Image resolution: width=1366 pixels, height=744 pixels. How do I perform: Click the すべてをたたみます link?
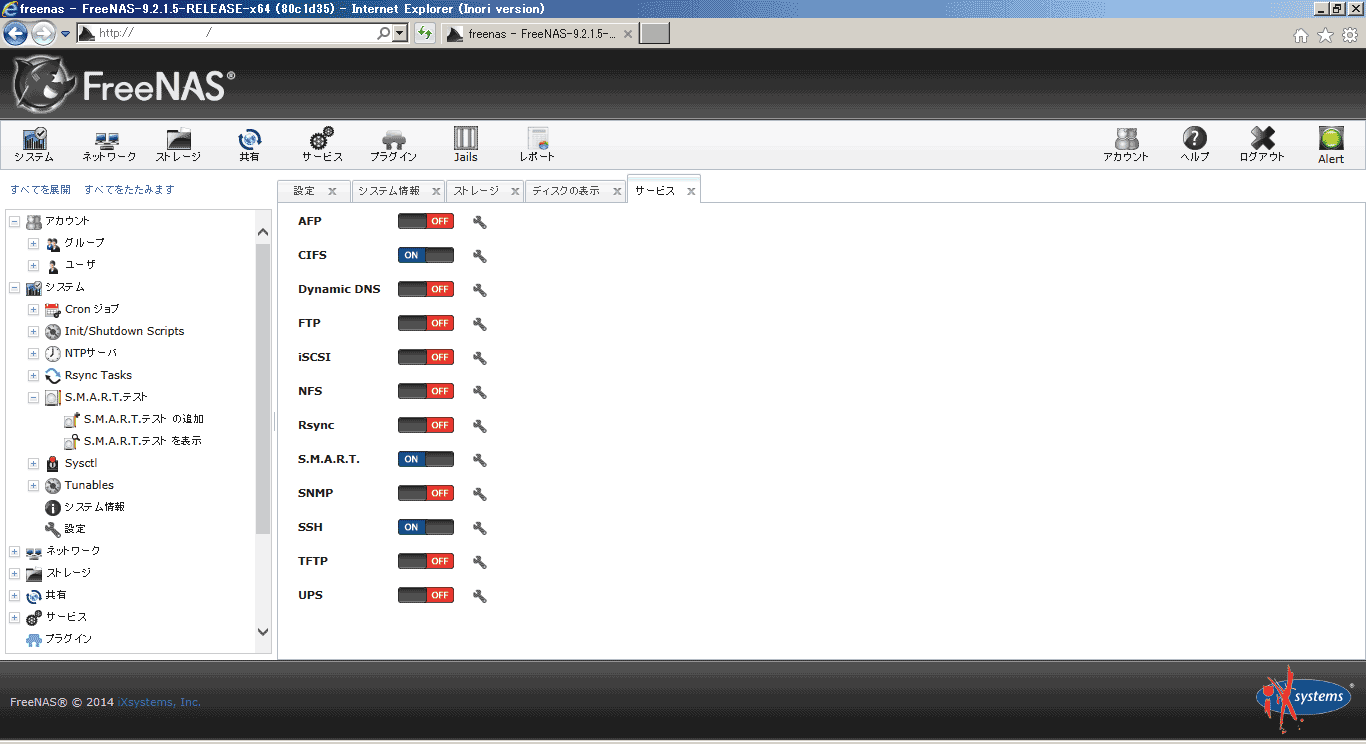[x=129, y=190]
